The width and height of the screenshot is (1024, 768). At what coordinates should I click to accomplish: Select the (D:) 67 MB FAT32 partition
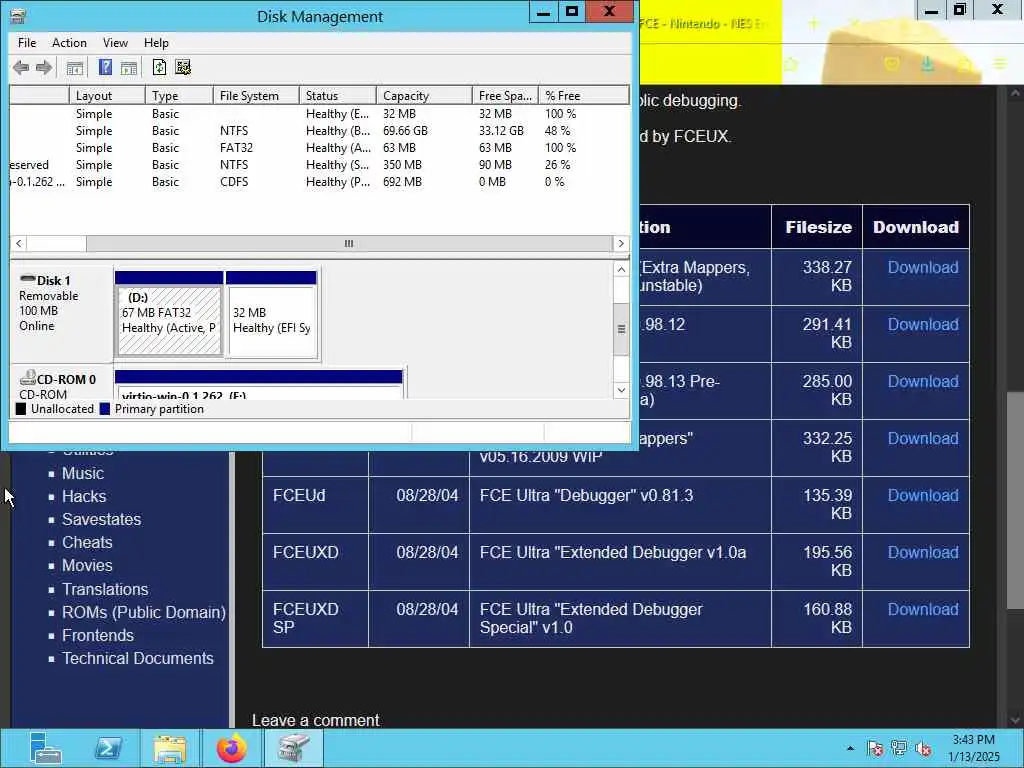pos(169,313)
